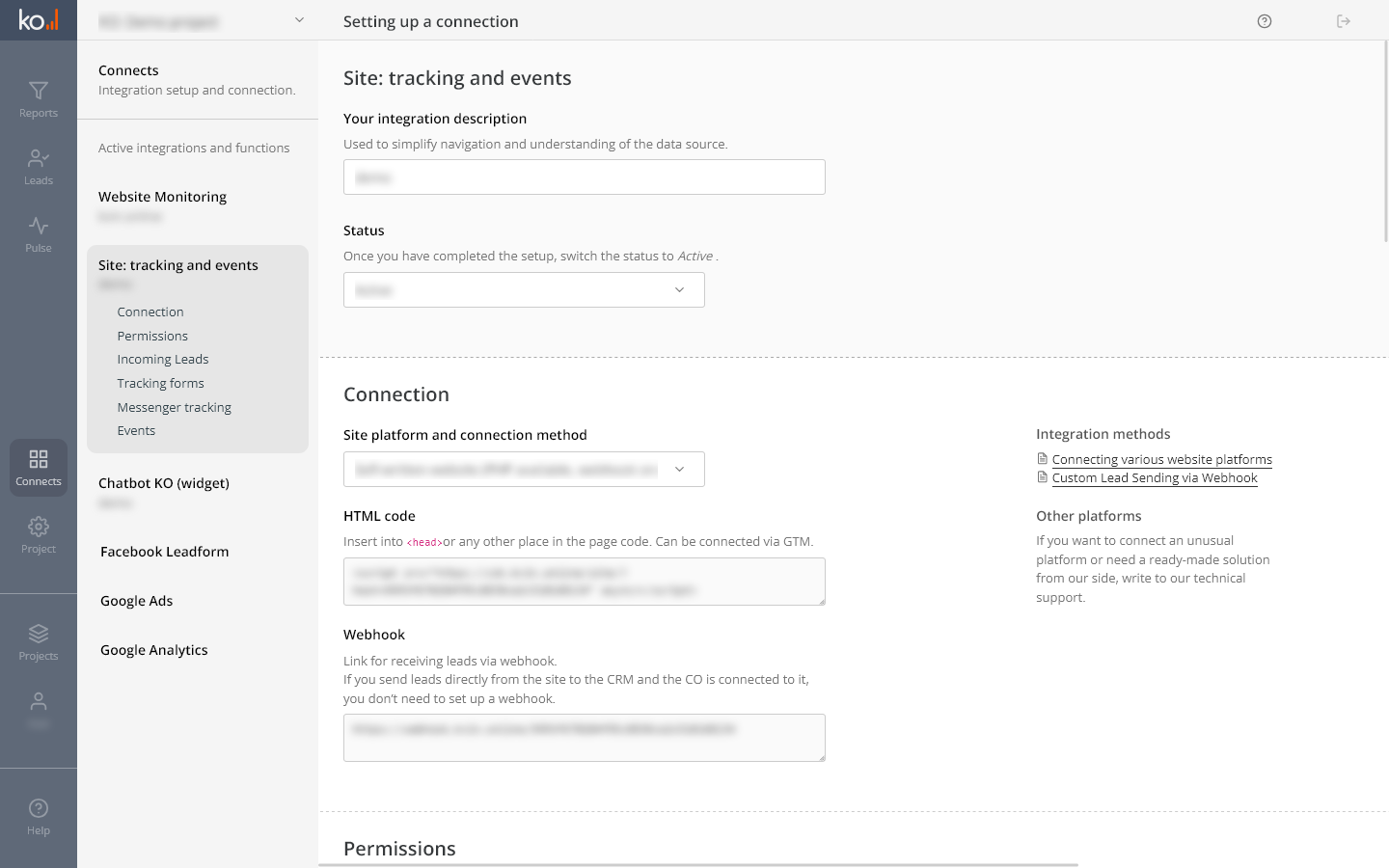Click the HTML code text area
Screen dimensions: 1389x868
pos(585,582)
